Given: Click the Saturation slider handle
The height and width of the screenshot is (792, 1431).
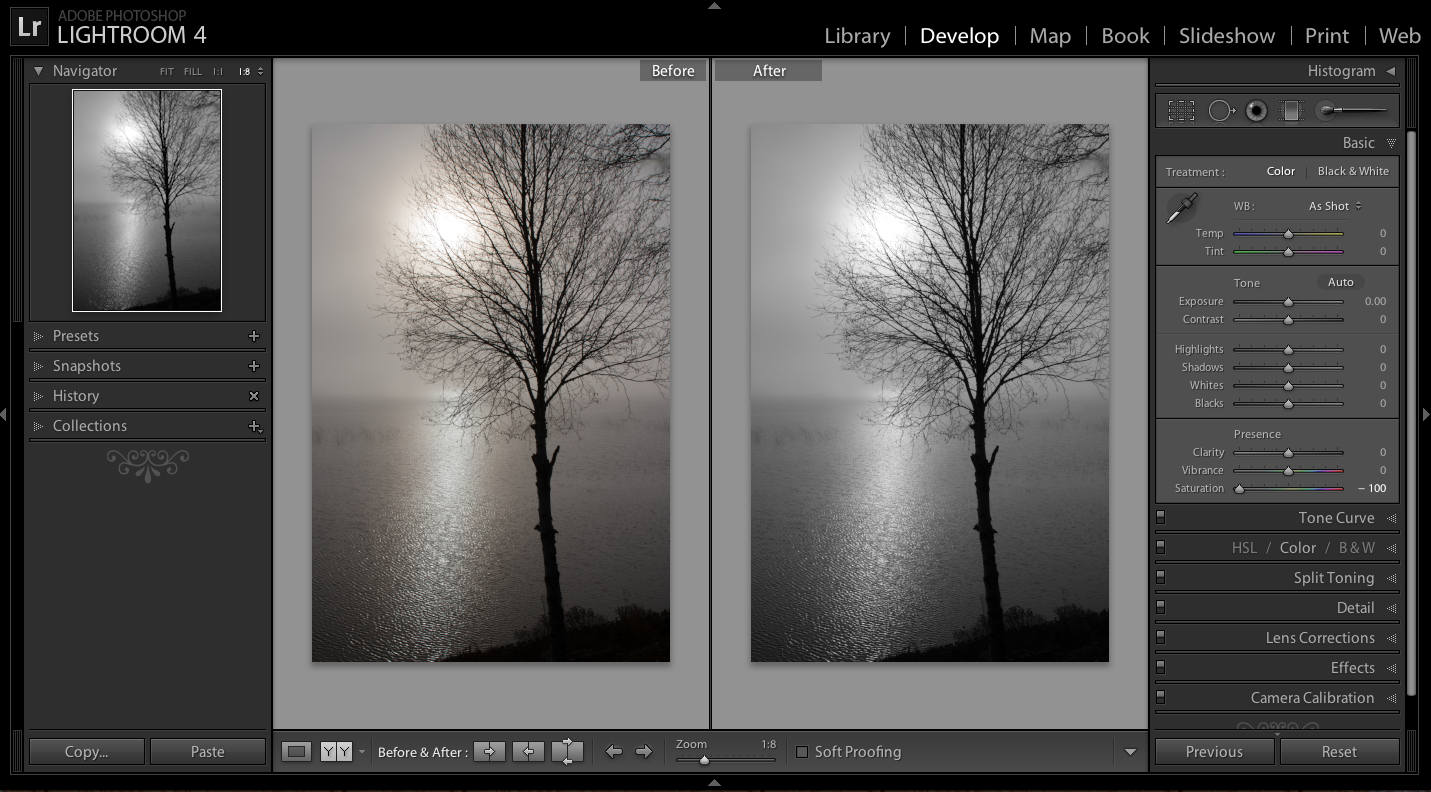Looking at the screenshot, I should pos(1240,489).
